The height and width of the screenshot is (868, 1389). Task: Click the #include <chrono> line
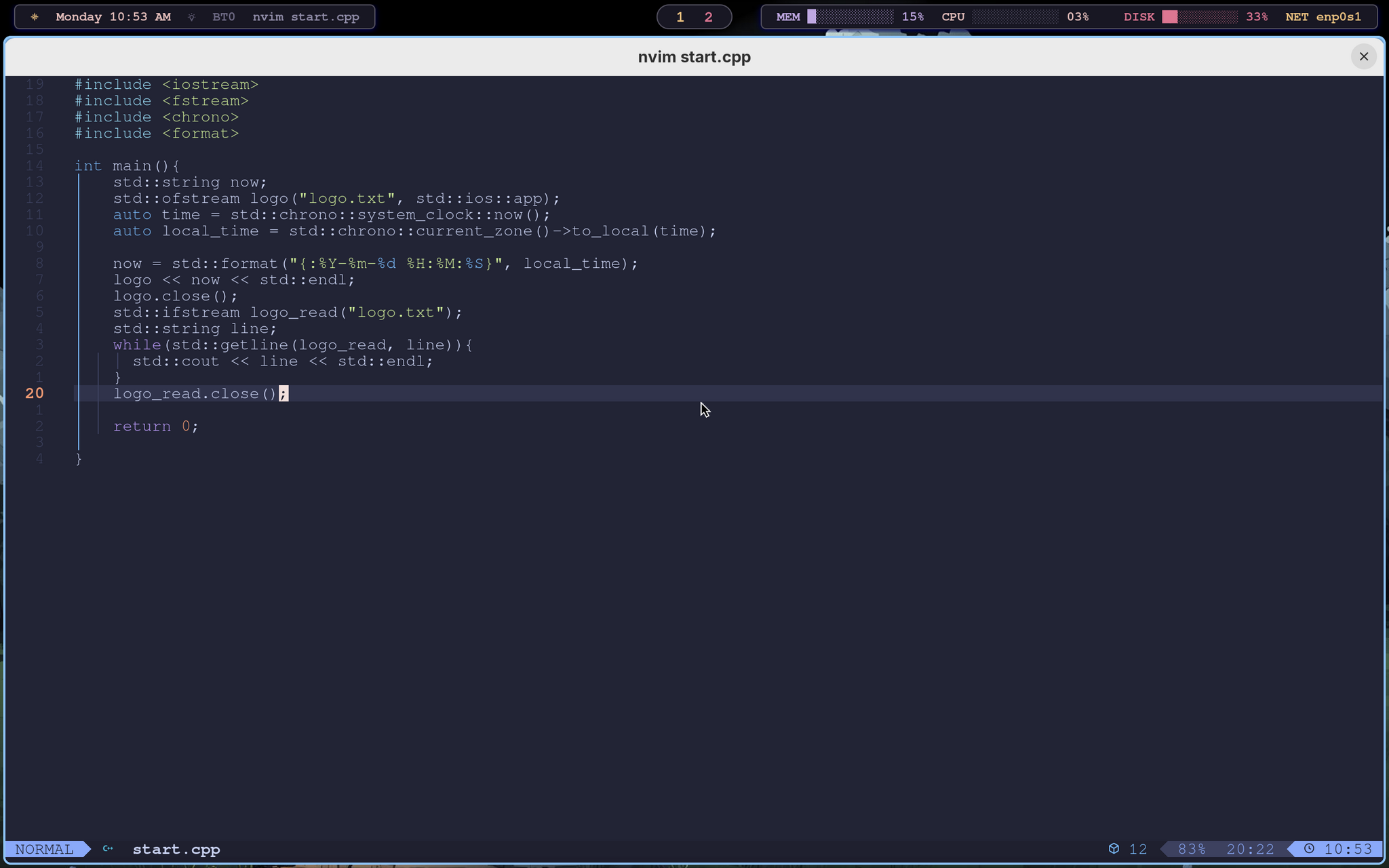coord(157,117)
